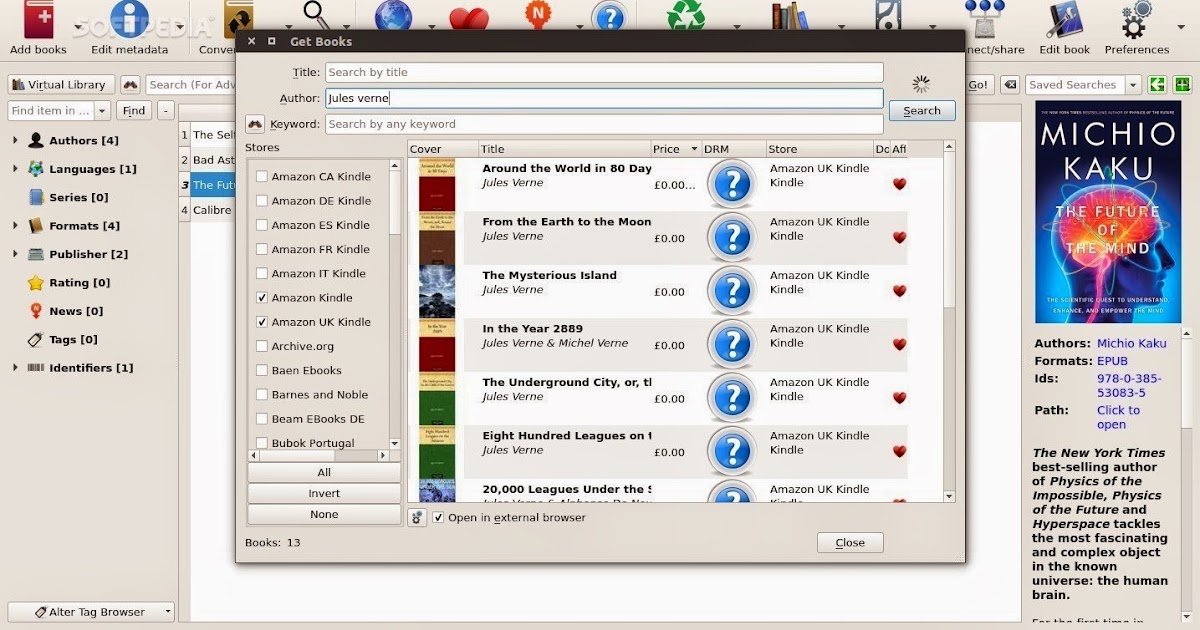Check the Amazon ES Kindle store
The image size is (1200, 630).
coord(262,225)
